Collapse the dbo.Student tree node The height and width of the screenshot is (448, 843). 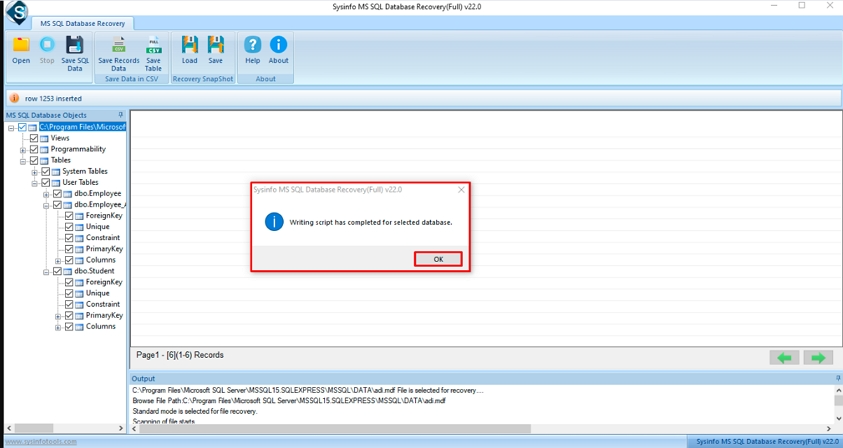(x=46, y=272)
